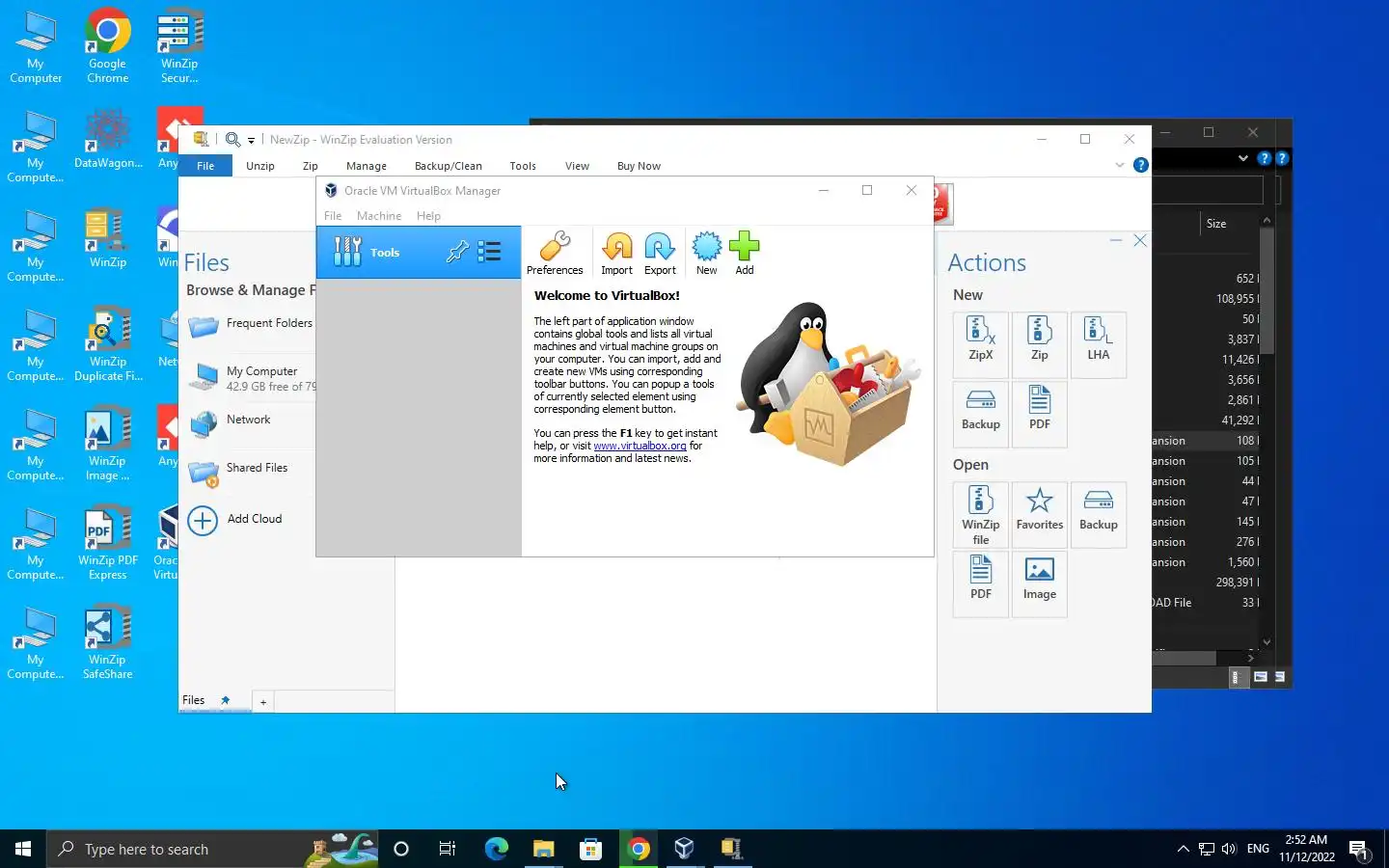Click the Buy Now tab in WinZip

tap(639, 166)
